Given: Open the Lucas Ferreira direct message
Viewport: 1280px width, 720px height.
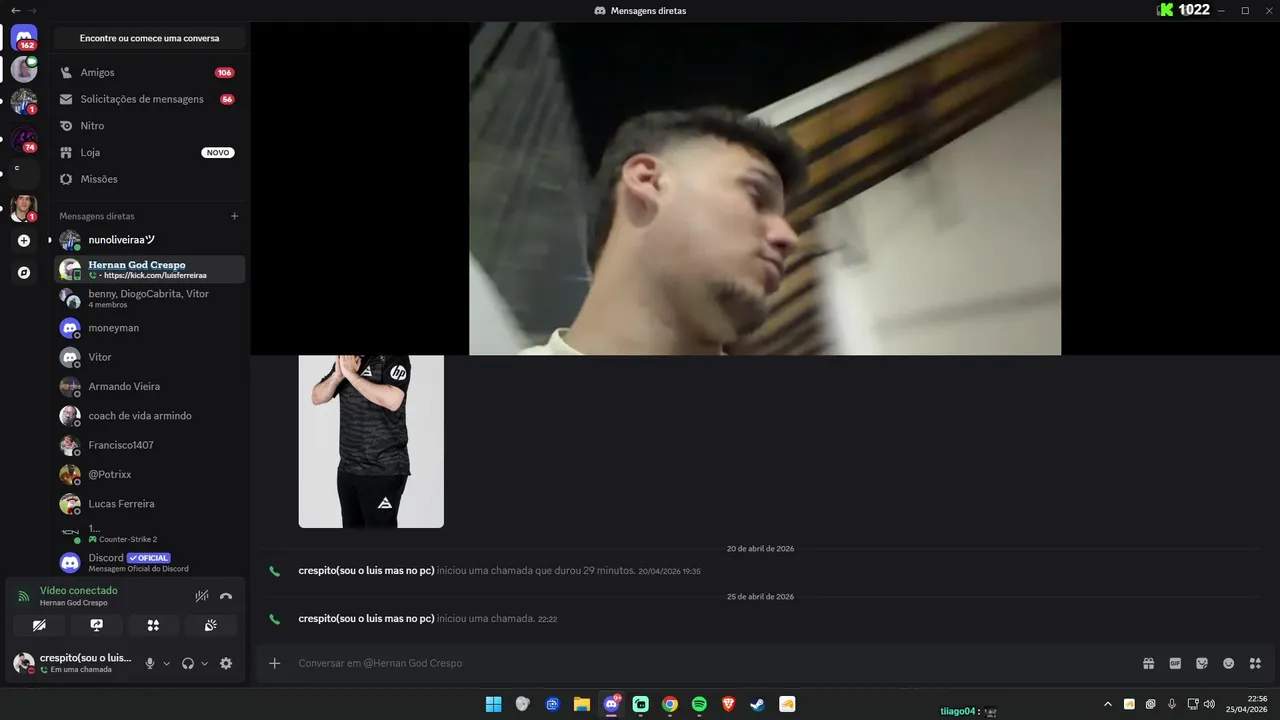Looking at the screenshot, I should (149, 504).
